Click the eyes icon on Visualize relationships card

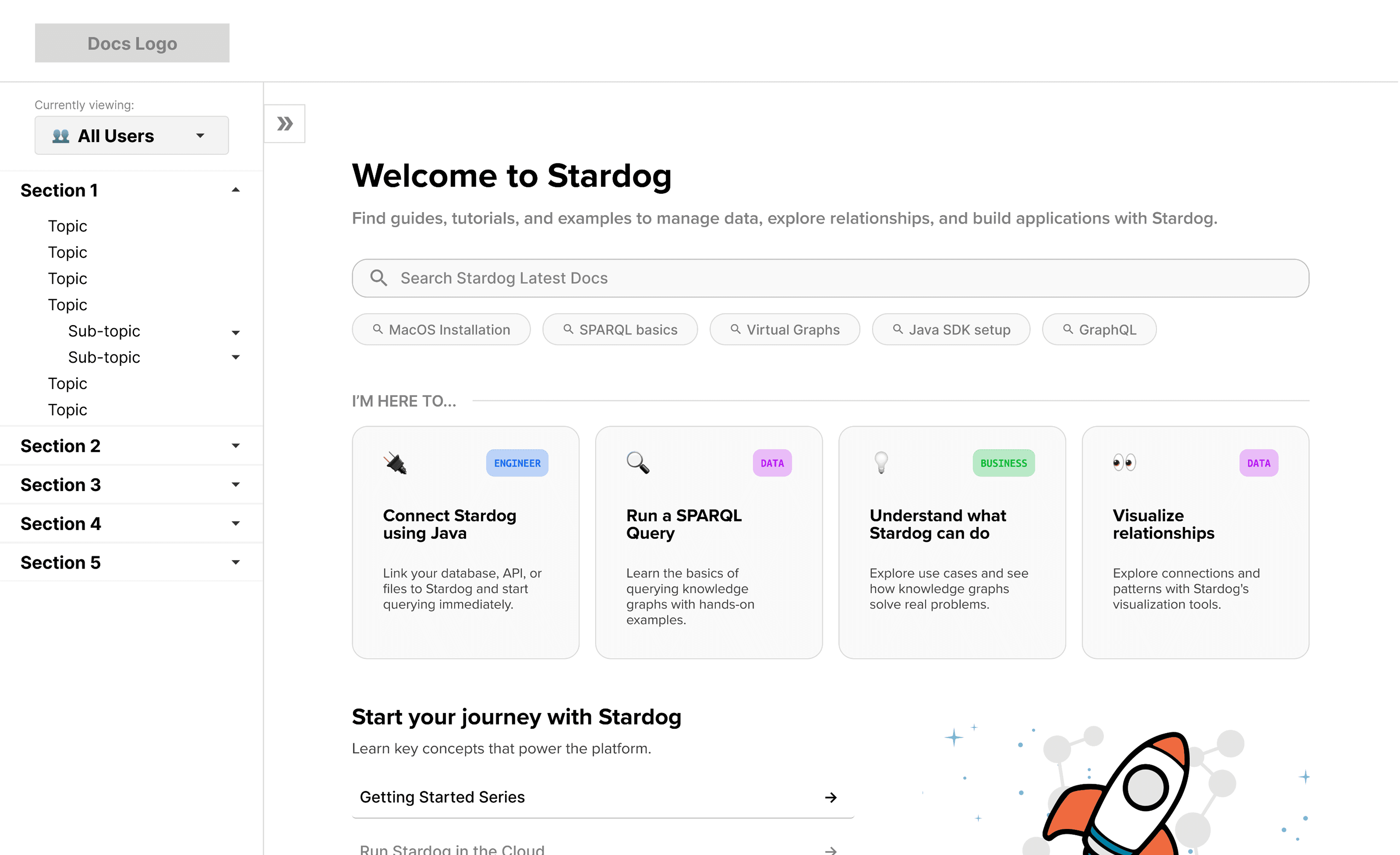(x=1124, y=463)
